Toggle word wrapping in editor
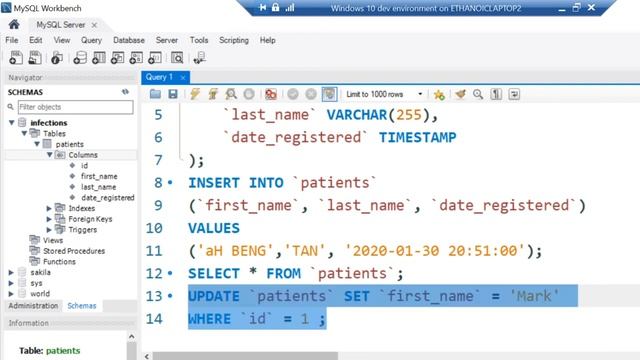The image size is (640, 360). 514,94
